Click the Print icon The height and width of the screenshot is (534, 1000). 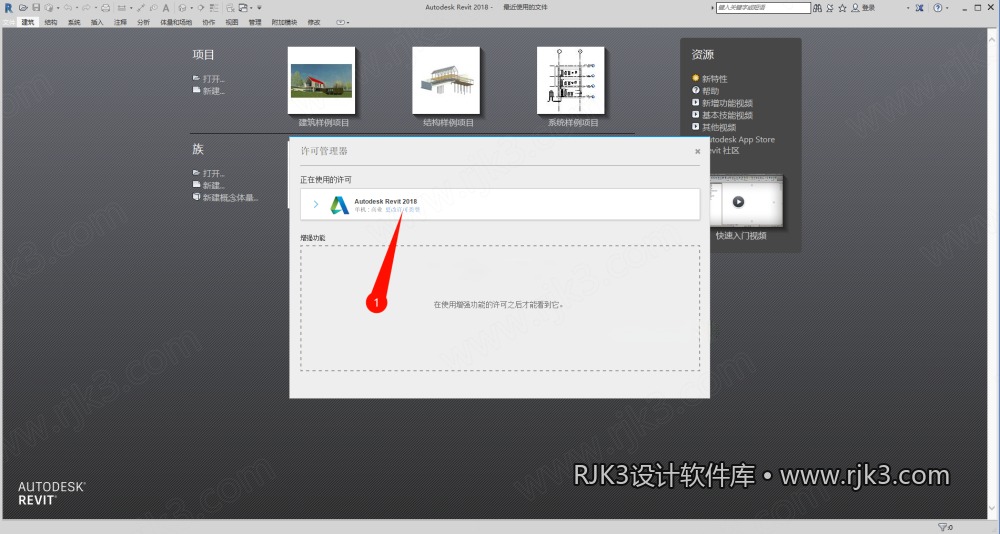pos(105,8)
